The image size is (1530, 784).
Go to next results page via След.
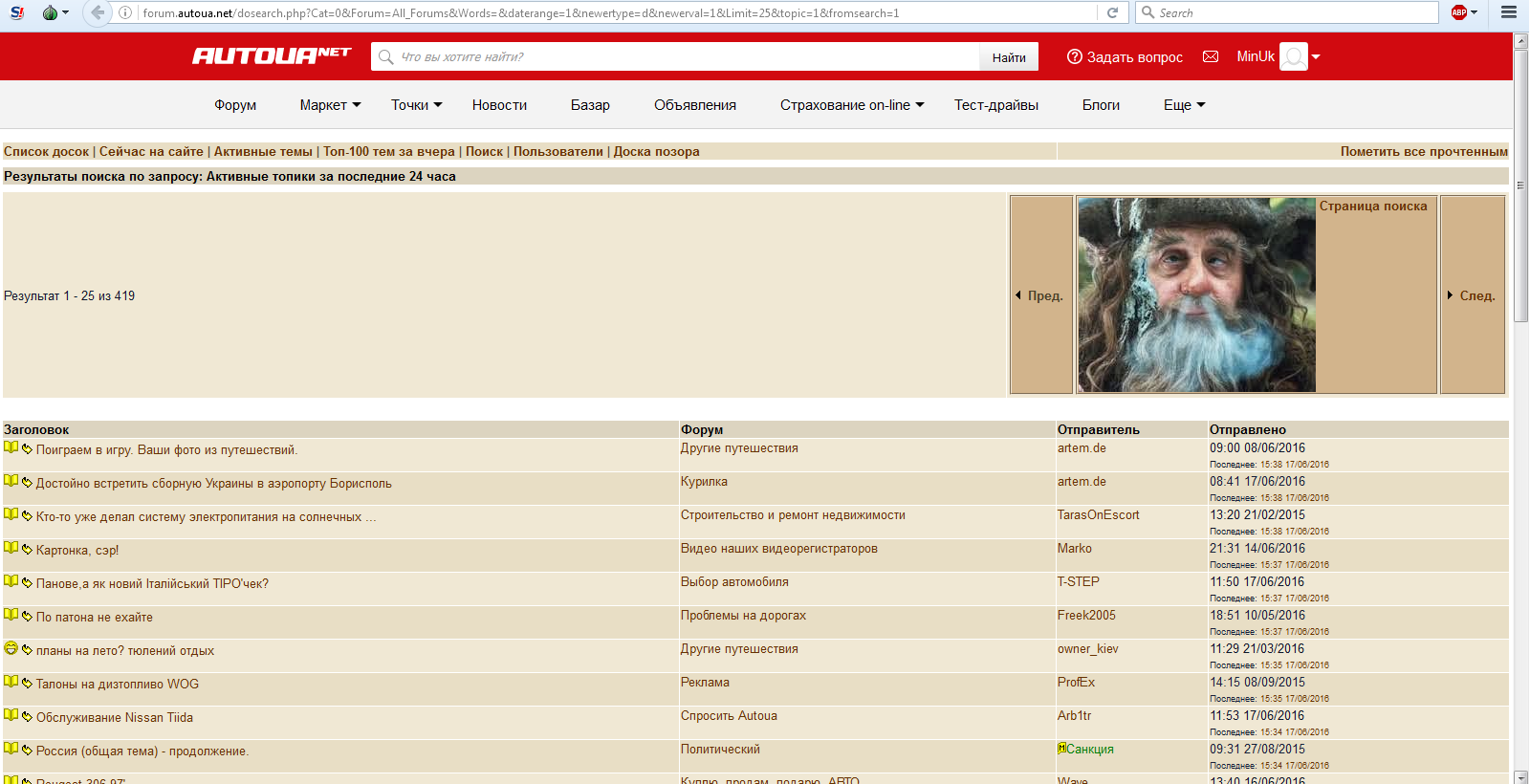[x=1473, y=295]
